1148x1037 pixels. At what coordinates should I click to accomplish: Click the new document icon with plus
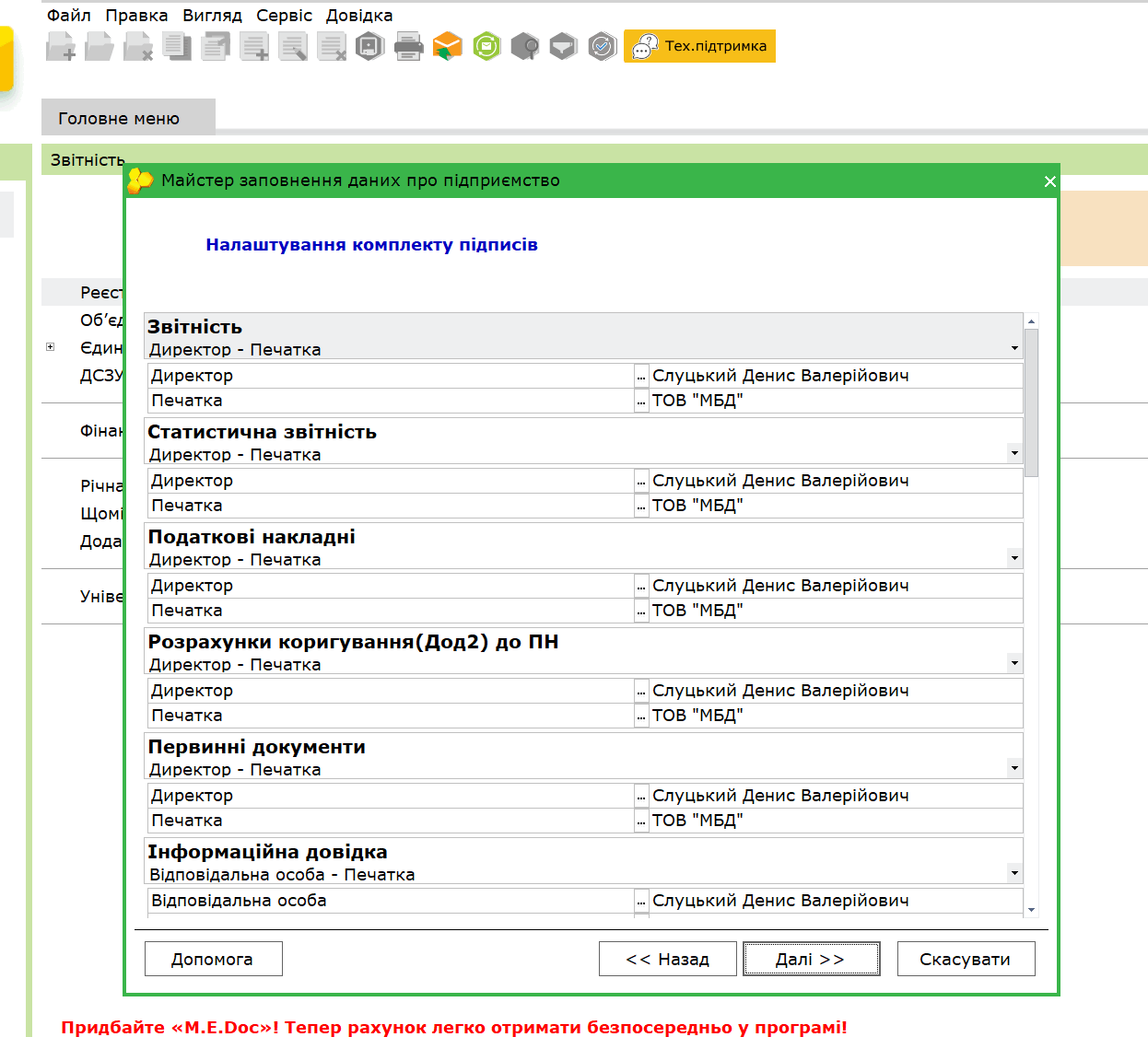[61, 46]
